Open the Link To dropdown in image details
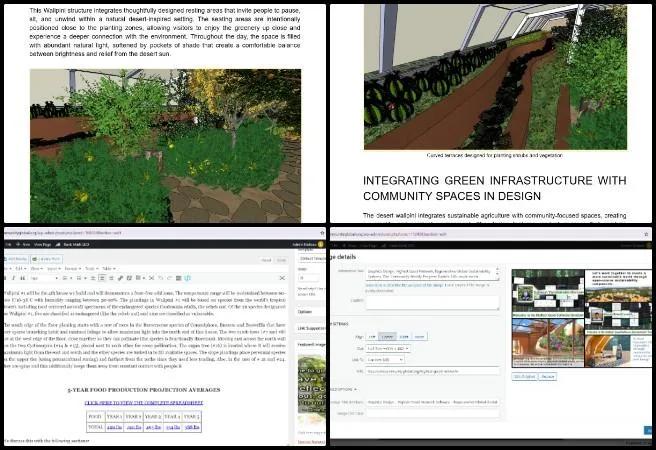 pos(384,360)
